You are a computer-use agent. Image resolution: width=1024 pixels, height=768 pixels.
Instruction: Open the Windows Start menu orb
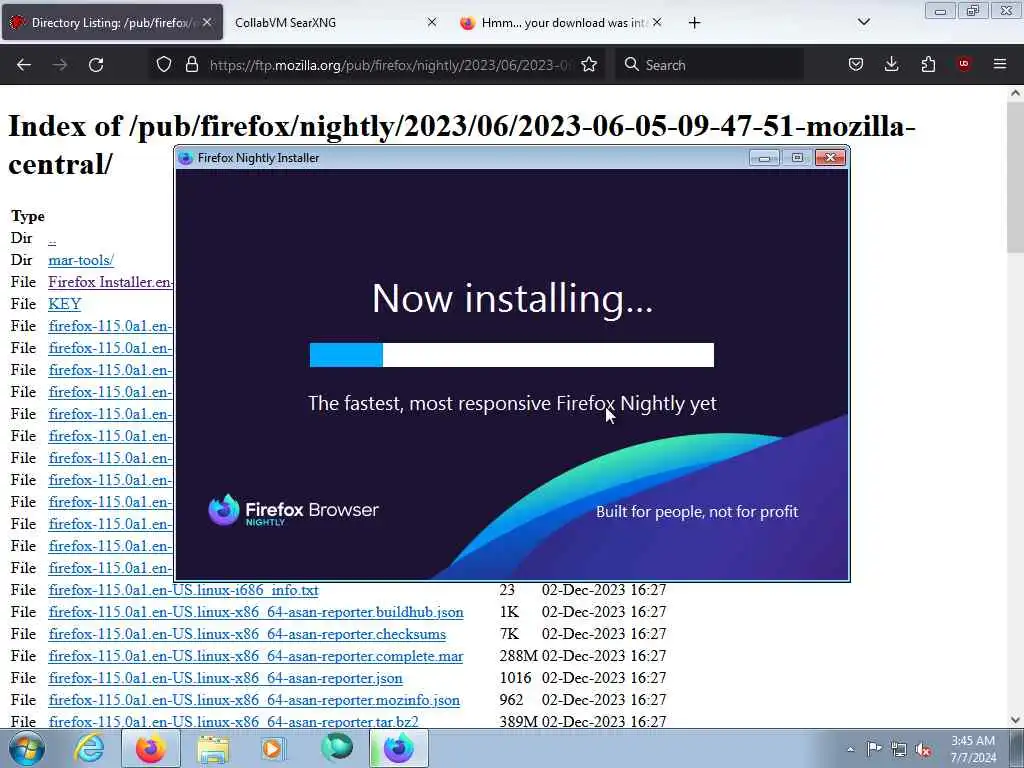[26, 749]
